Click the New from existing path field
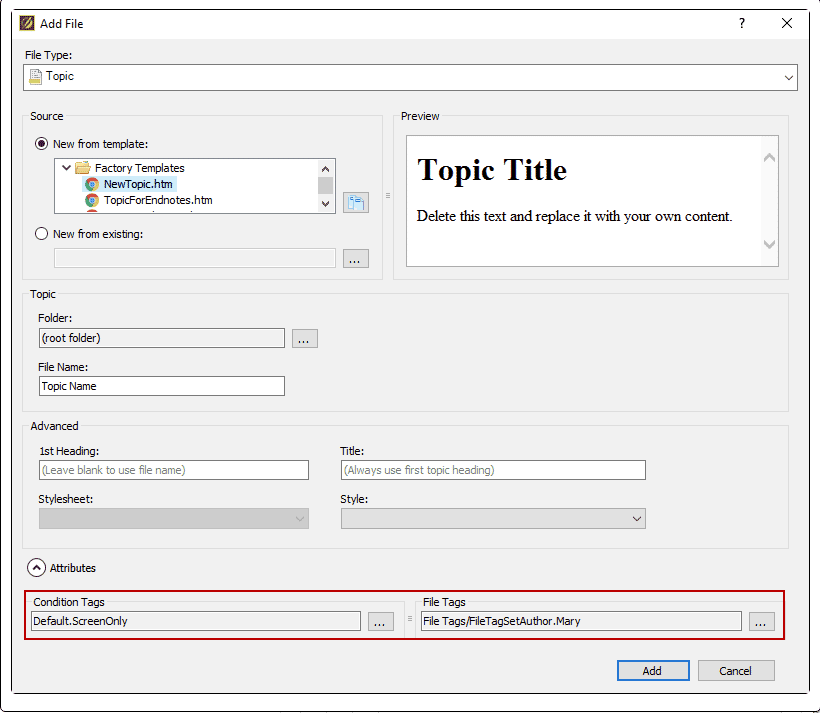Viewport: 820px width, 713px height. [195, 258]
